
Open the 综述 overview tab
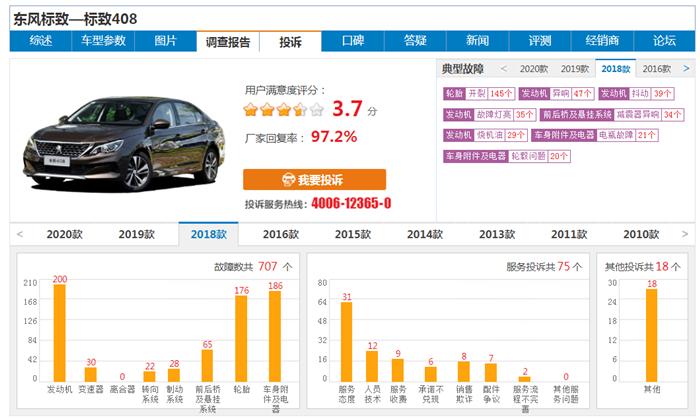pos(41,41)
